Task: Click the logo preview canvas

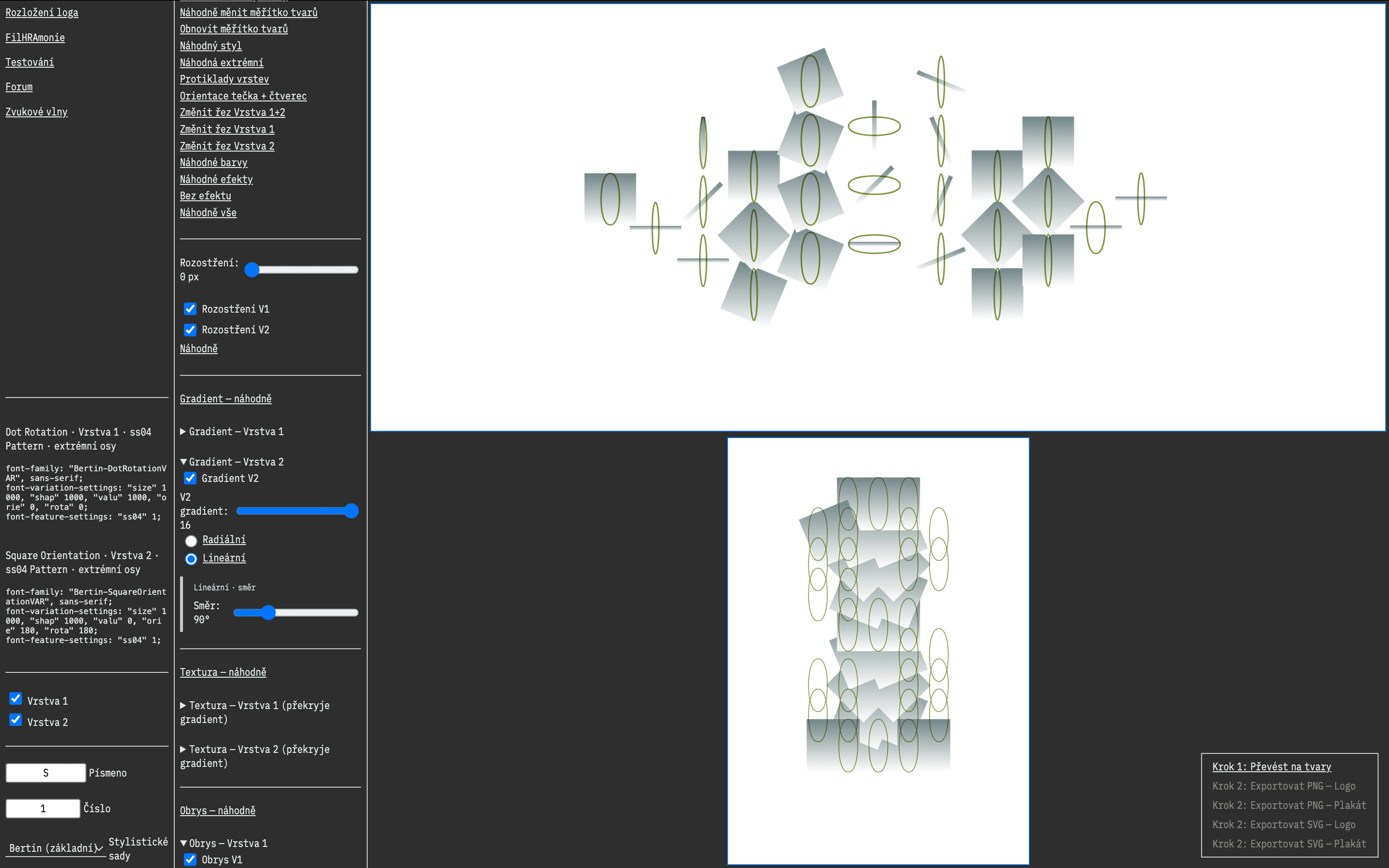Action: point(878,217)
